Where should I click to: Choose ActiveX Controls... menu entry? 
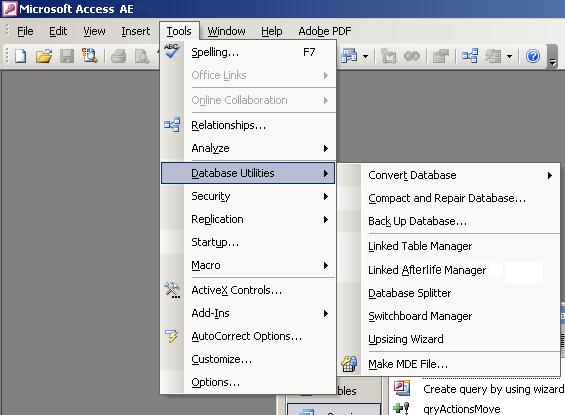click(248, 290)
